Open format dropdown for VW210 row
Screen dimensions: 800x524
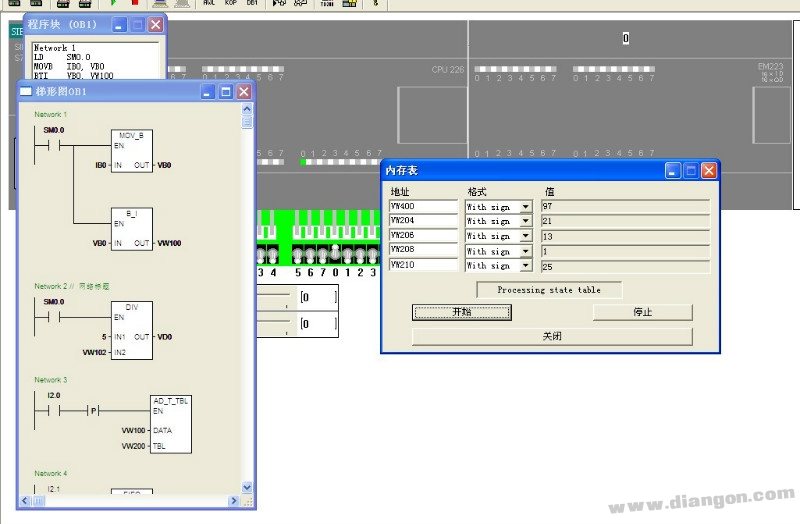(x=526, y=266)
